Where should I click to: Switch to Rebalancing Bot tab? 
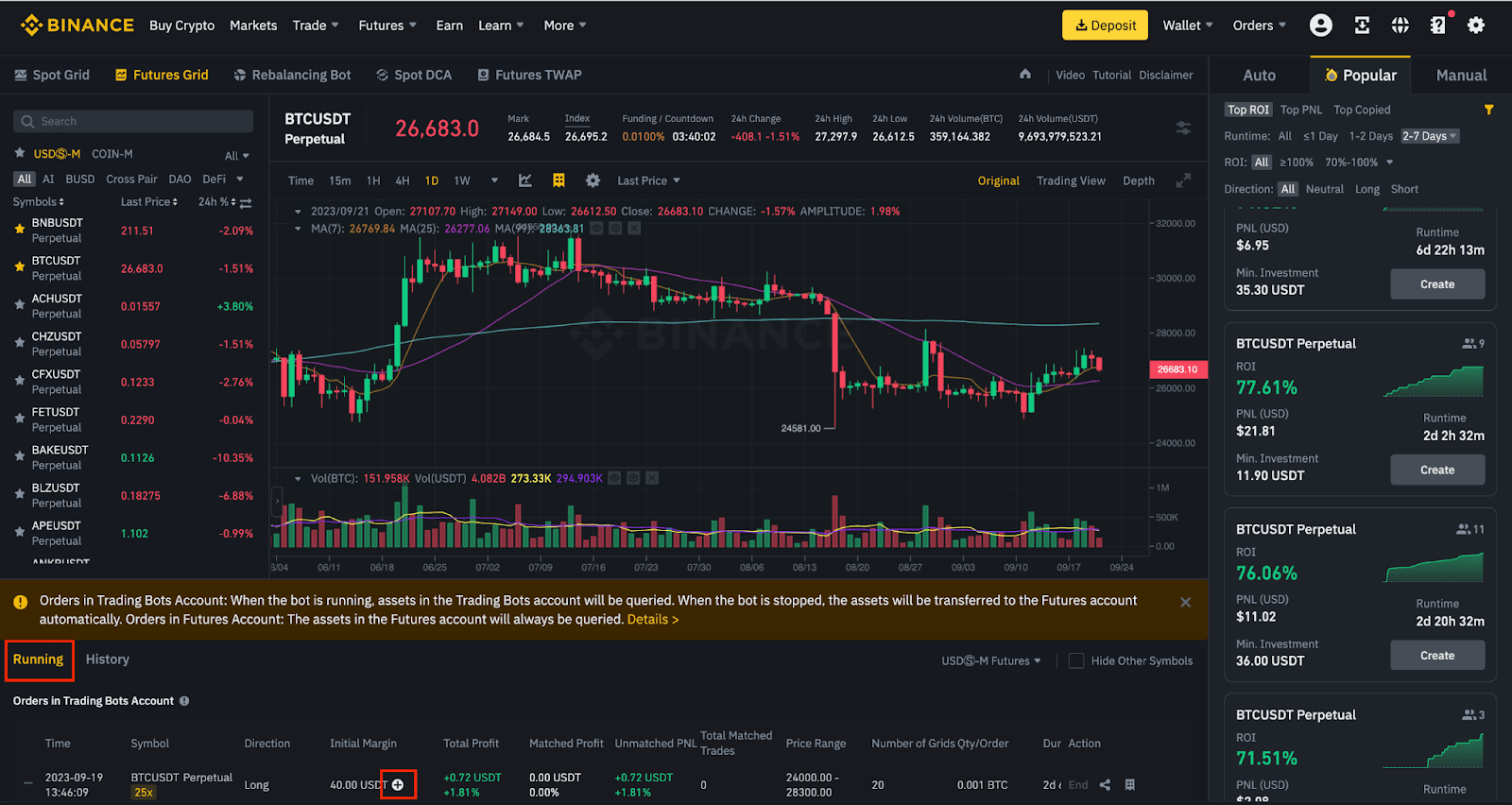click(x=292, y=75)
